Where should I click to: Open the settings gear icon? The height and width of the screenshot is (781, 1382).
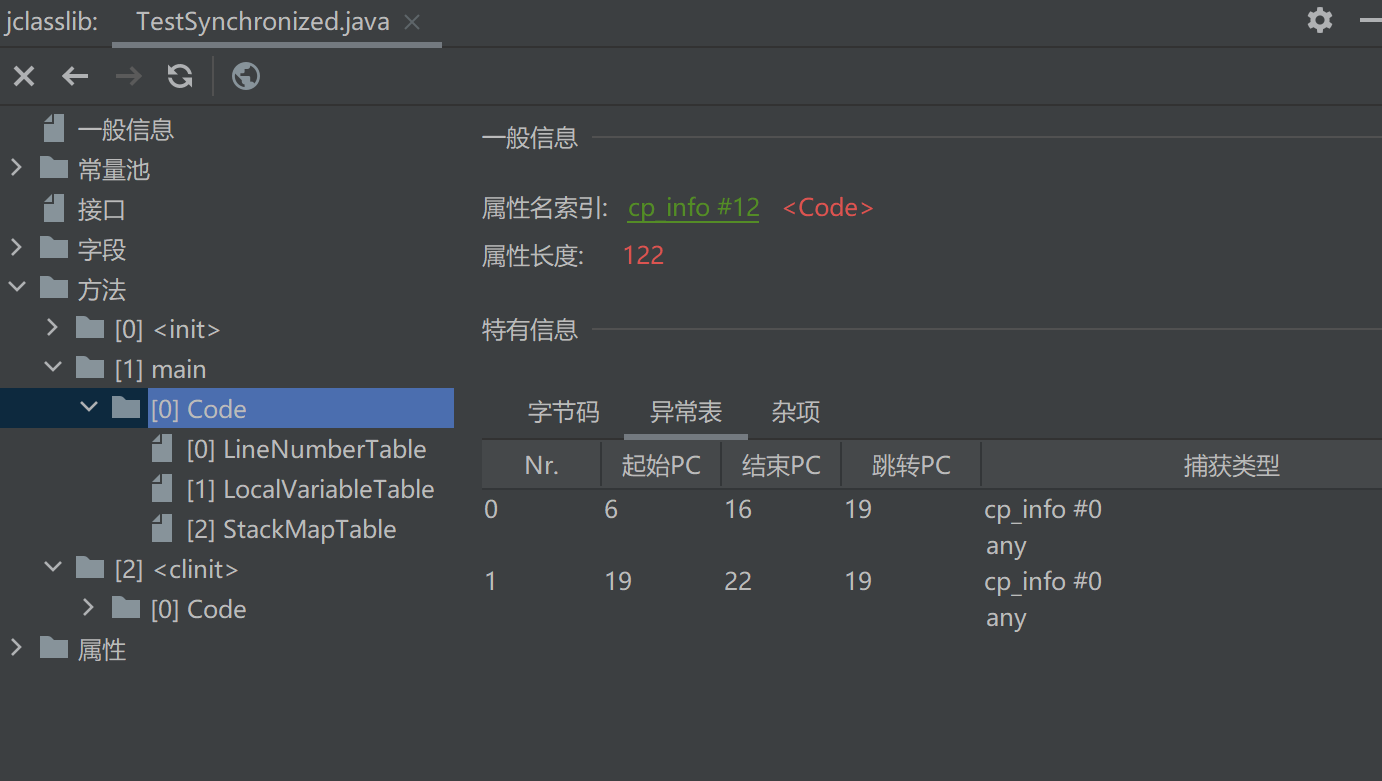click(1320, 20)
